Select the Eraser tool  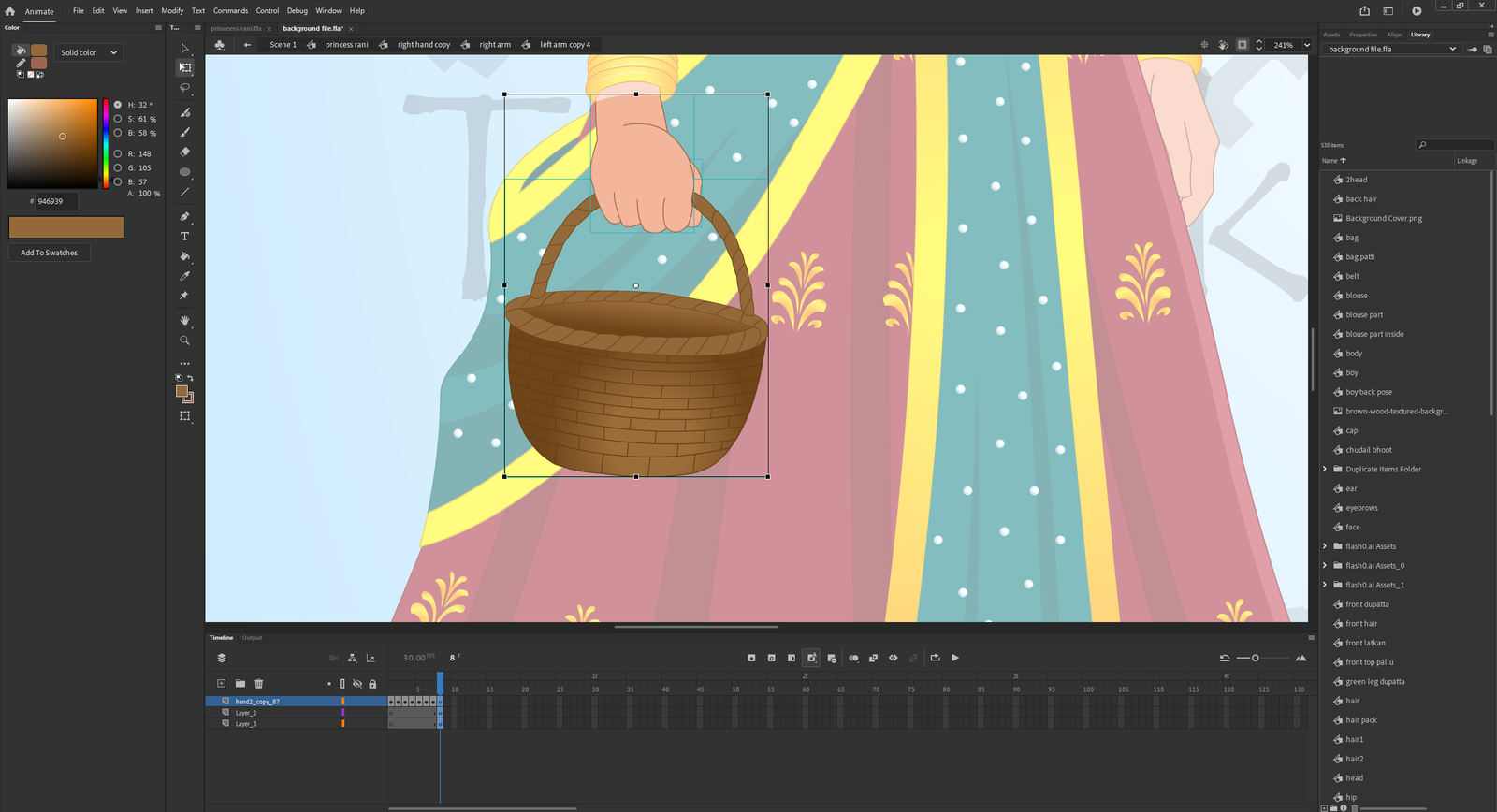click(184, 152)
